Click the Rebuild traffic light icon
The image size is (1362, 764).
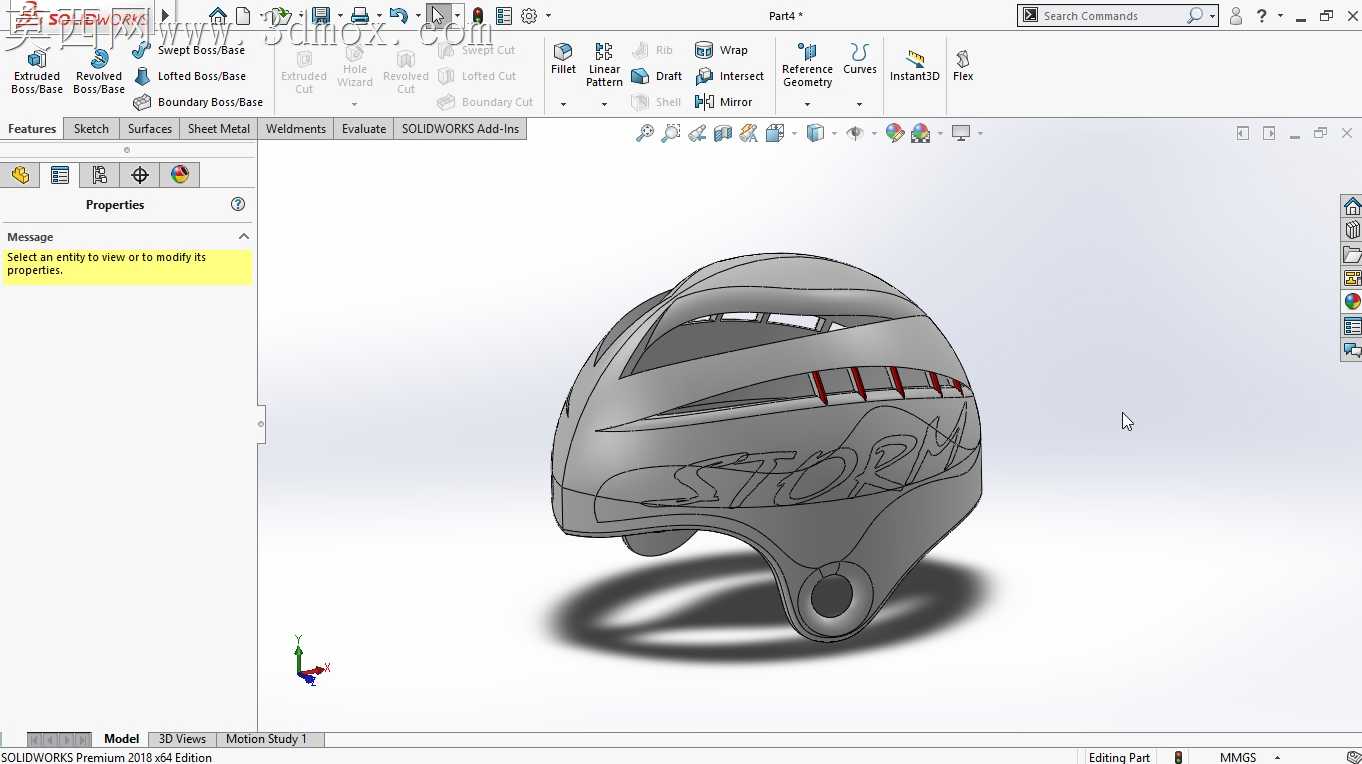(x=478, y=16)
